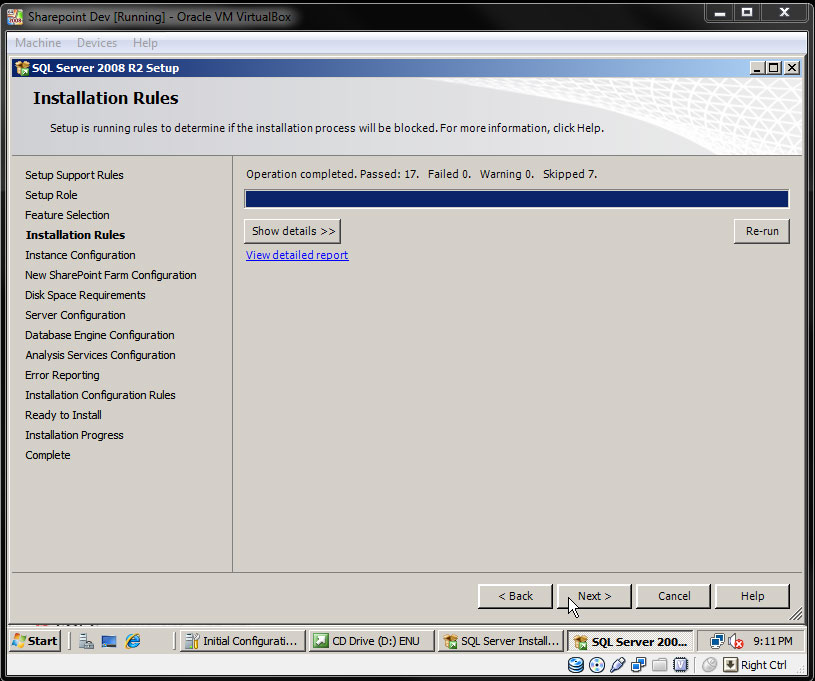
Task: Select Installation Progress step
Action: point(74,435)
